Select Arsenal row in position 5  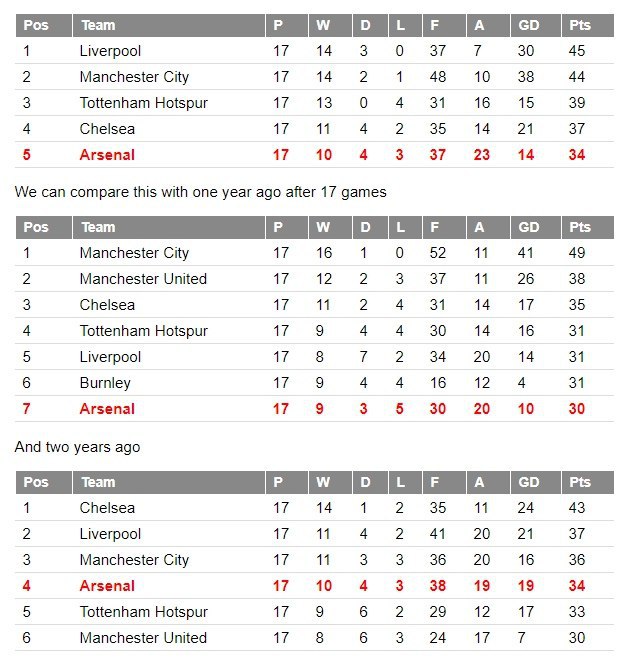coord(314,154)
